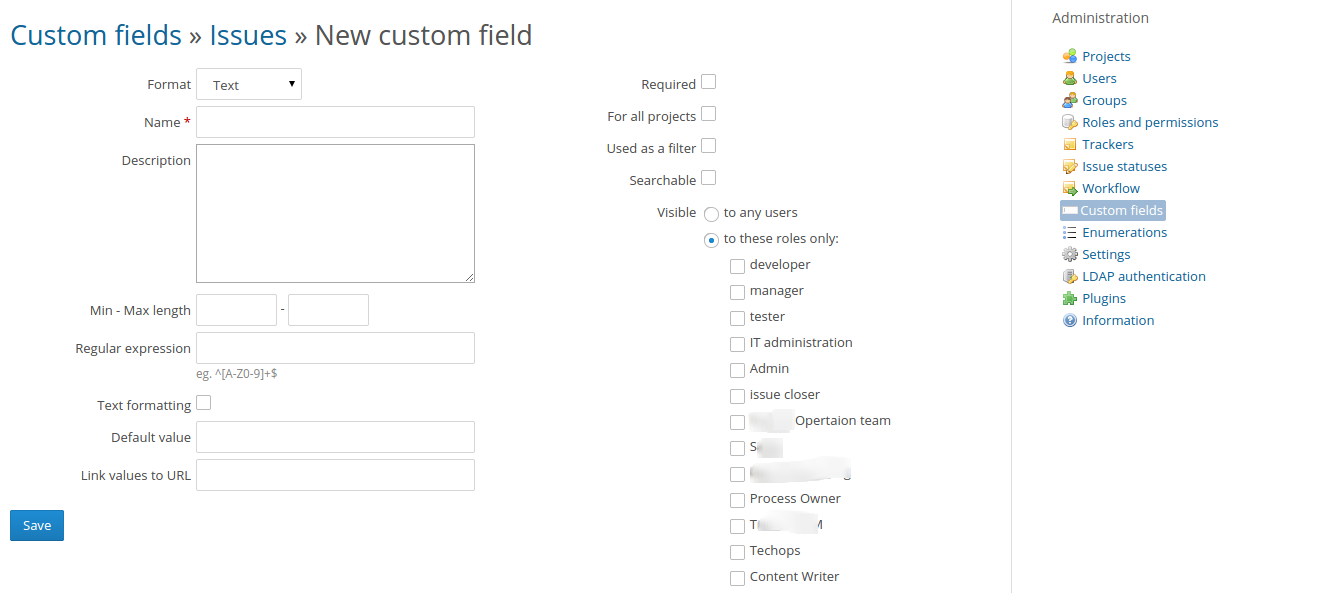Open LDAP authentication menu item
The height and width of the screenshot is (593, 1343).
1144,276
